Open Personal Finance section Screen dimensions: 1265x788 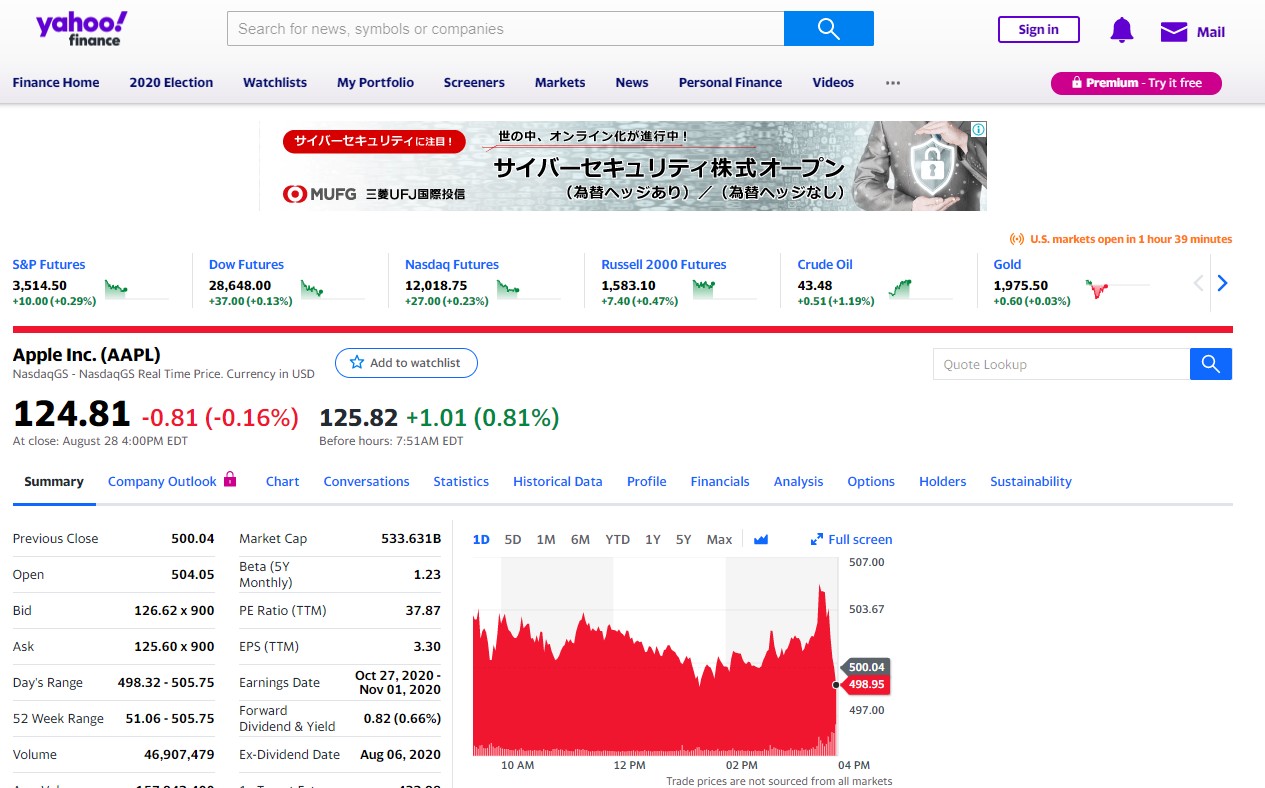pyautogui.click(x=730, y=83)
